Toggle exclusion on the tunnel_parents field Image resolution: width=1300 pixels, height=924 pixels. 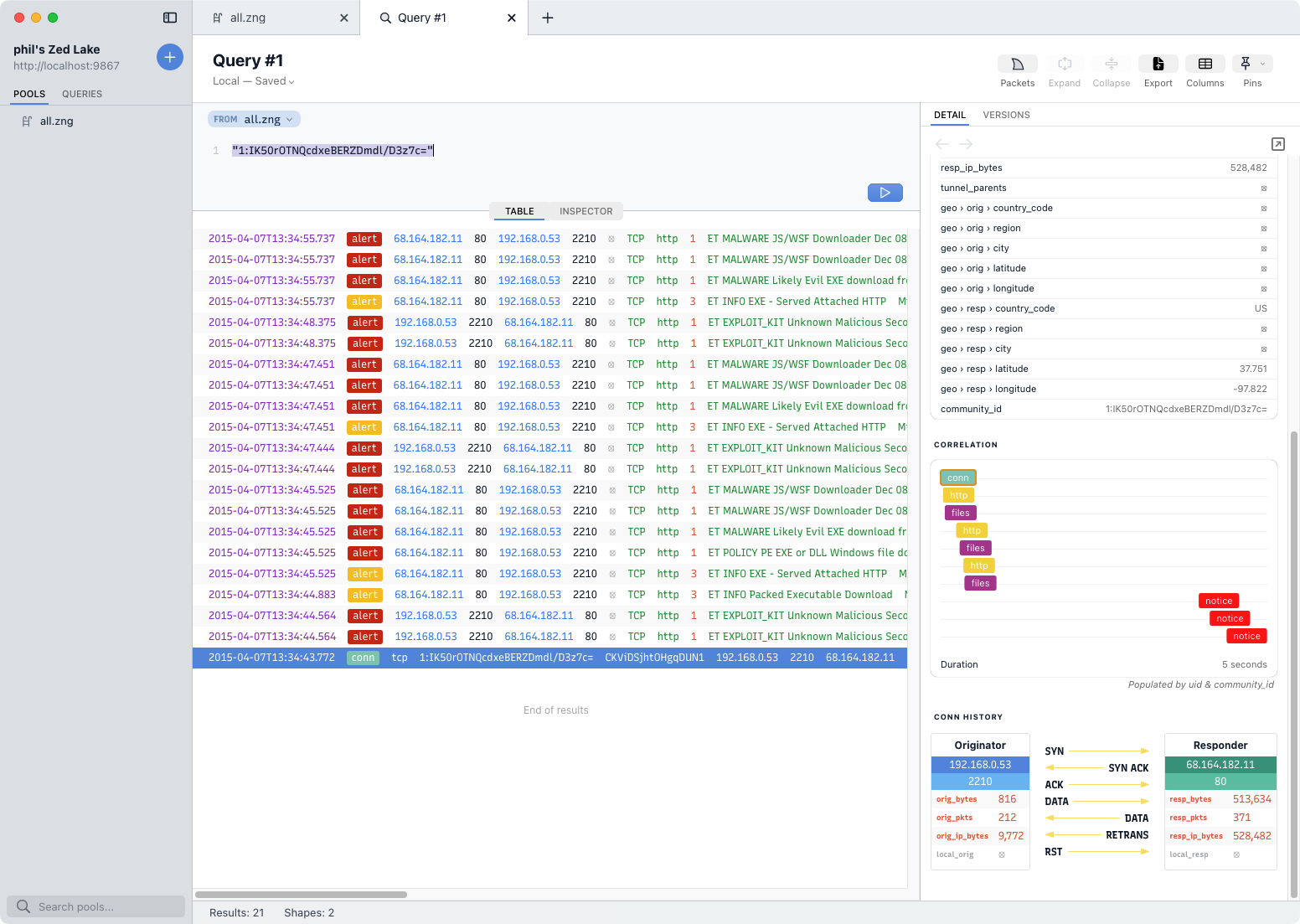point(1263,188)
